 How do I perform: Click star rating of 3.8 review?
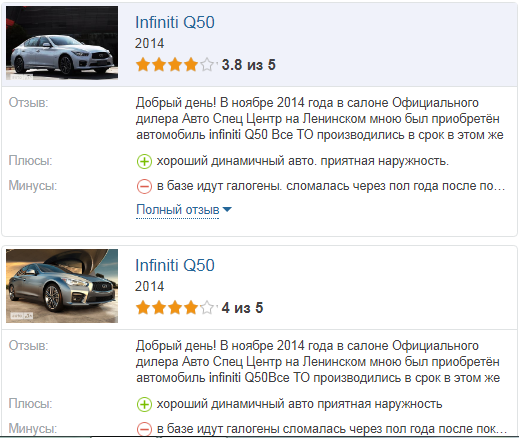pyautogui.click(x=175, y=65)
